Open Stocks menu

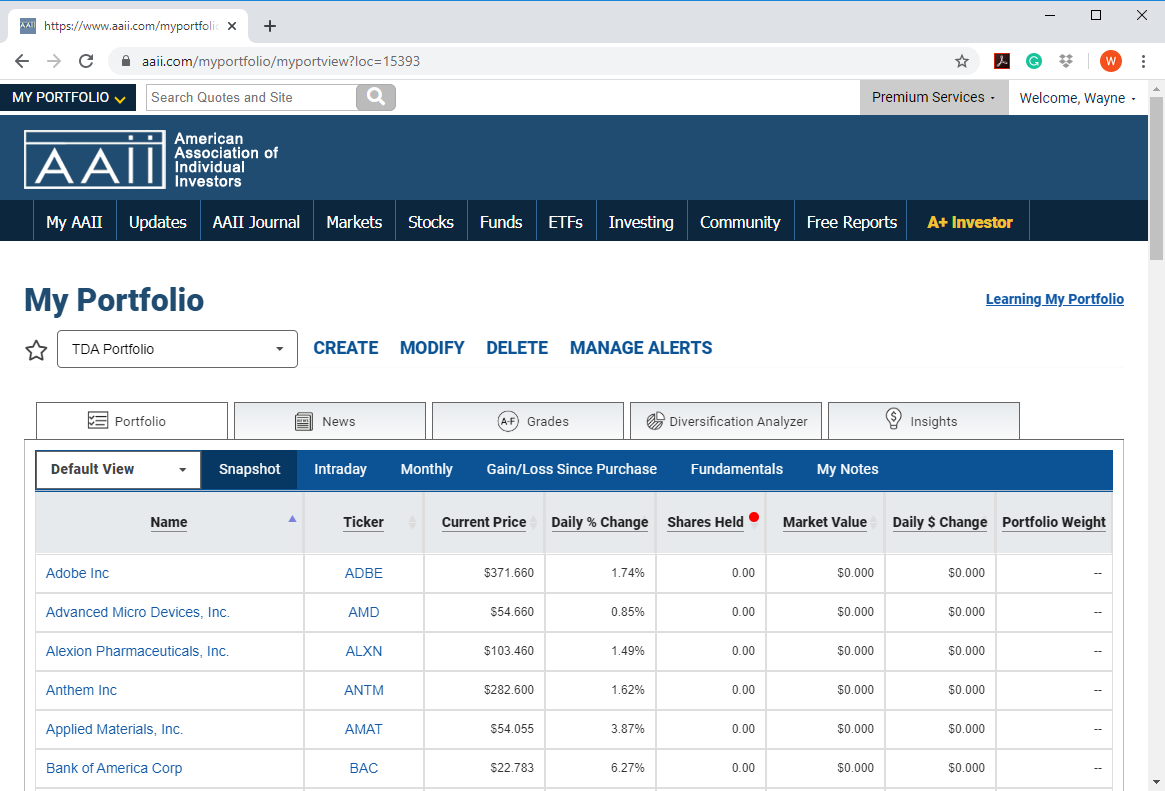click(431, 222)
